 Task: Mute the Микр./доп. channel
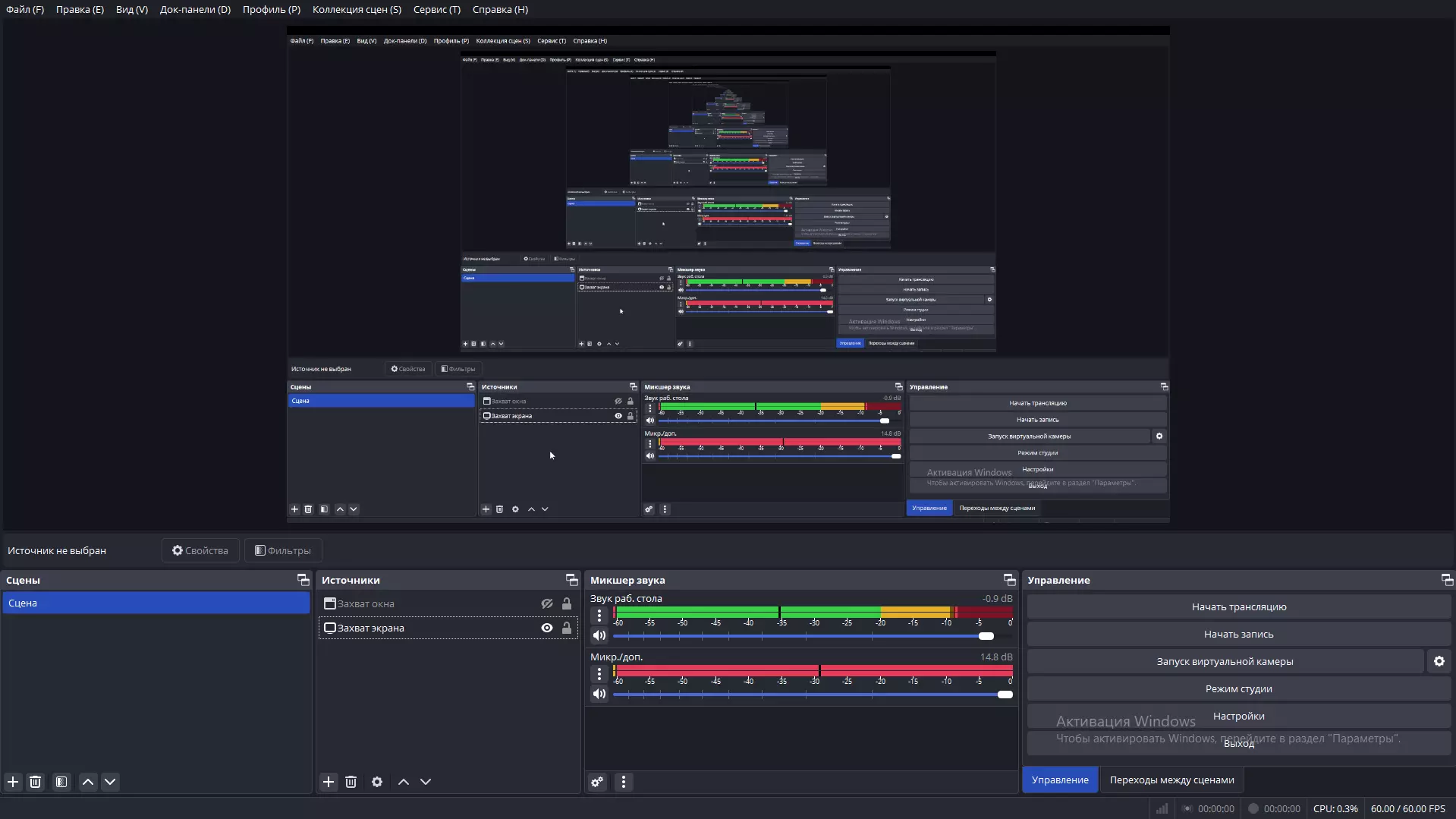(599, 695)
